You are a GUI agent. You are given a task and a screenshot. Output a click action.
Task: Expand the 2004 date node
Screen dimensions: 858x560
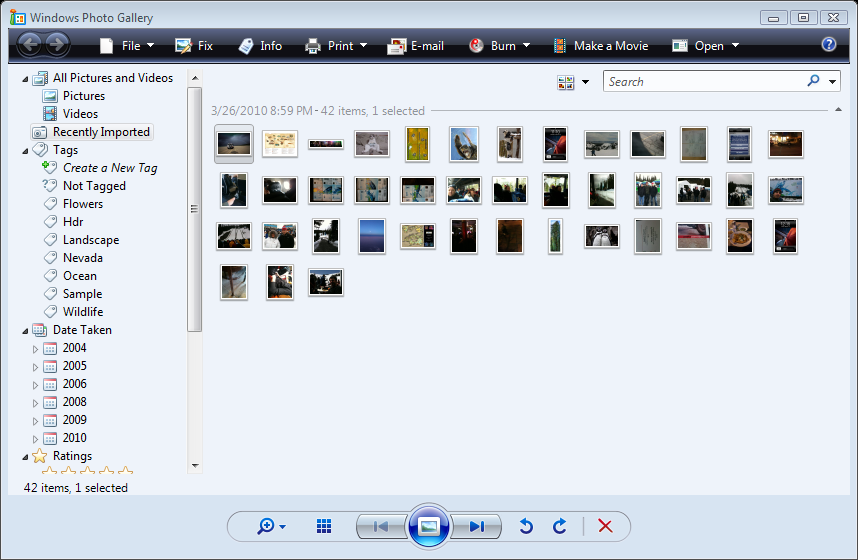coord(36,349)
